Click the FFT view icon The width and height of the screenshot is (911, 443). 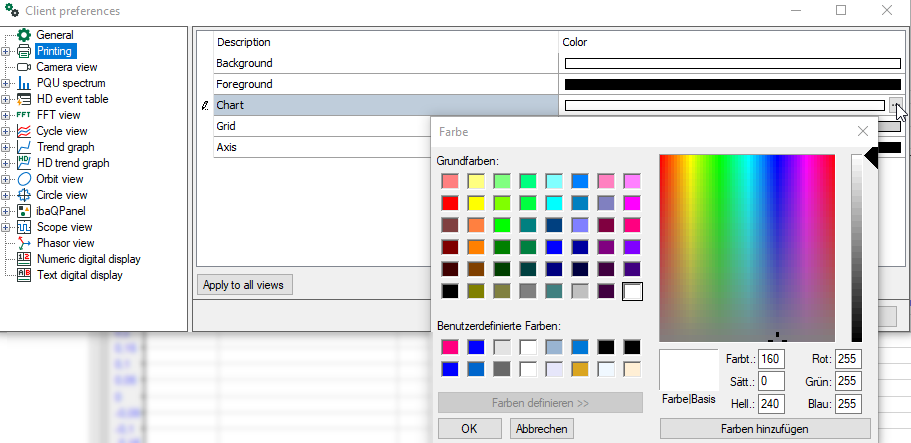click(24, 115)
